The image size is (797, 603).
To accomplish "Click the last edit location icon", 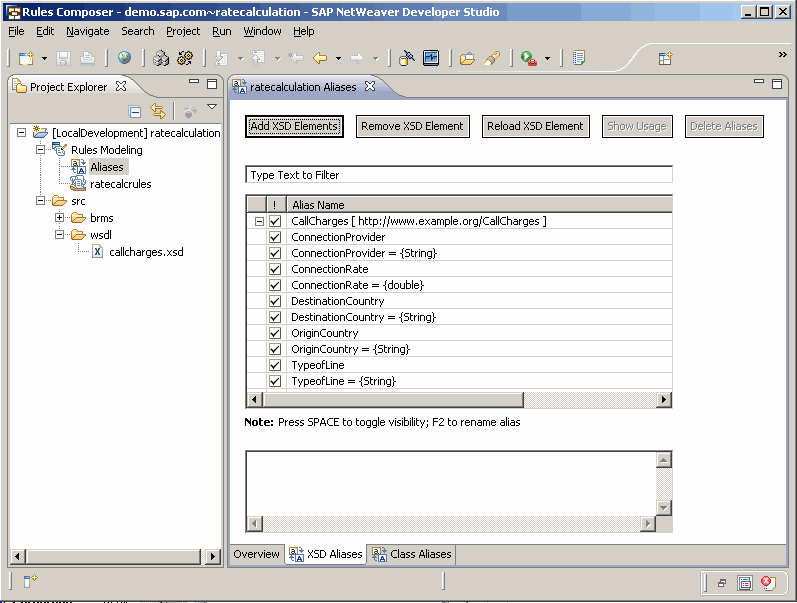I will (x=296, y=58).
